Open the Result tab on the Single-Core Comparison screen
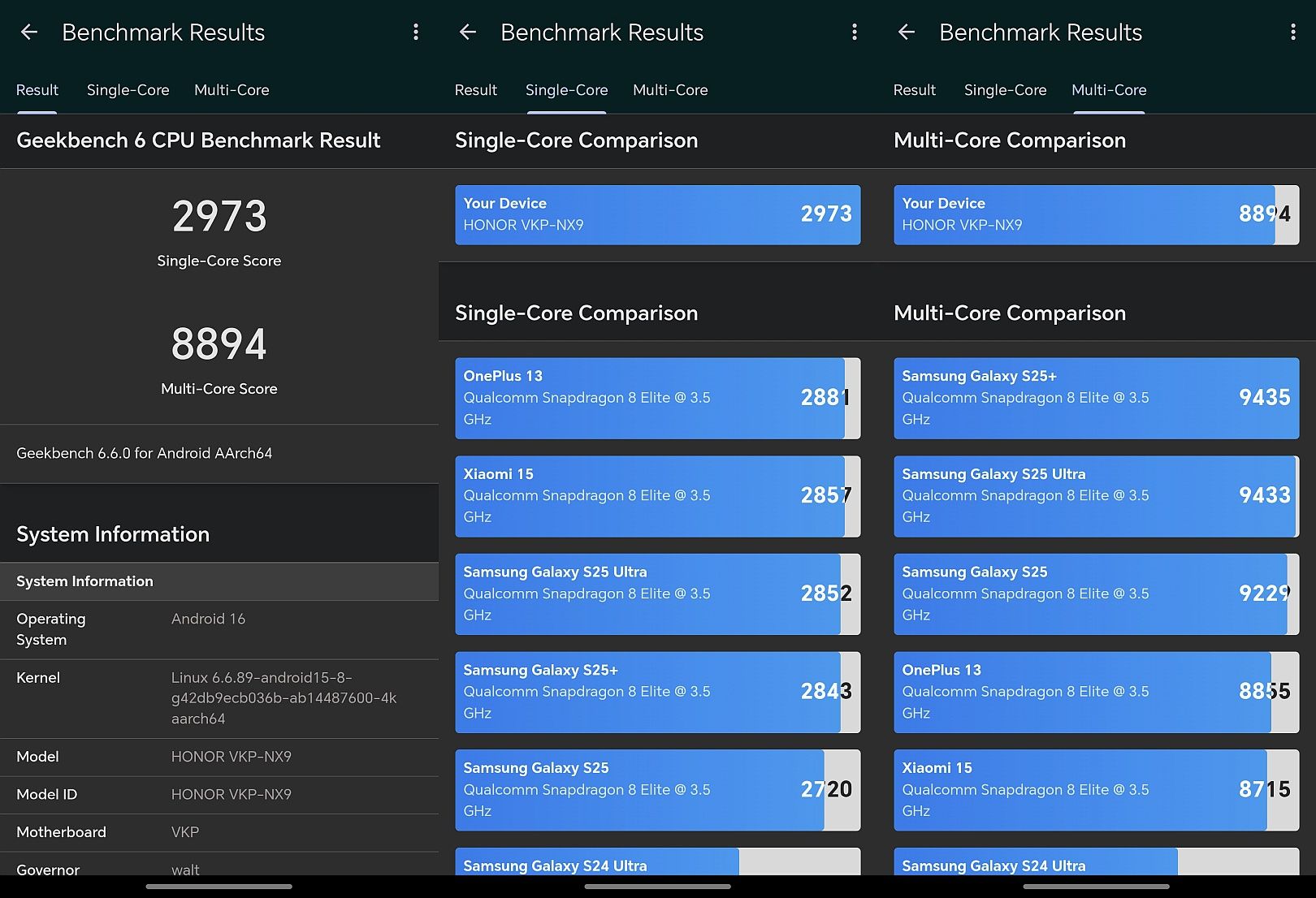Image resolution: width=1316 pixels, height=898 pixels. point(476,90)
